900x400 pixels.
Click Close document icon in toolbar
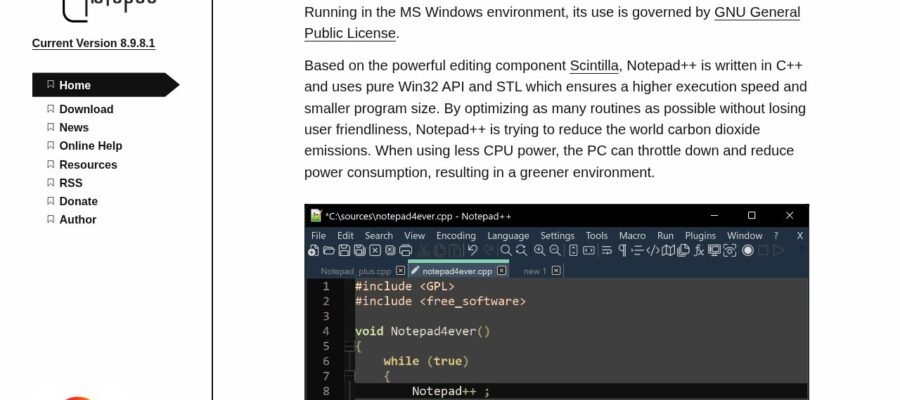tap(375, 250)
